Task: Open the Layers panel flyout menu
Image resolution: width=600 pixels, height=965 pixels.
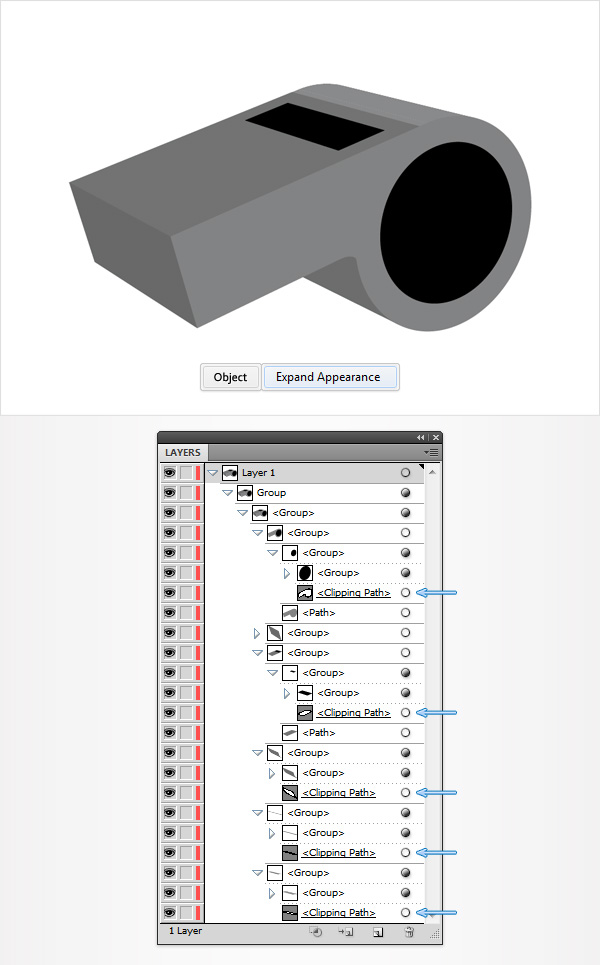Action: [x=433, y=452]
